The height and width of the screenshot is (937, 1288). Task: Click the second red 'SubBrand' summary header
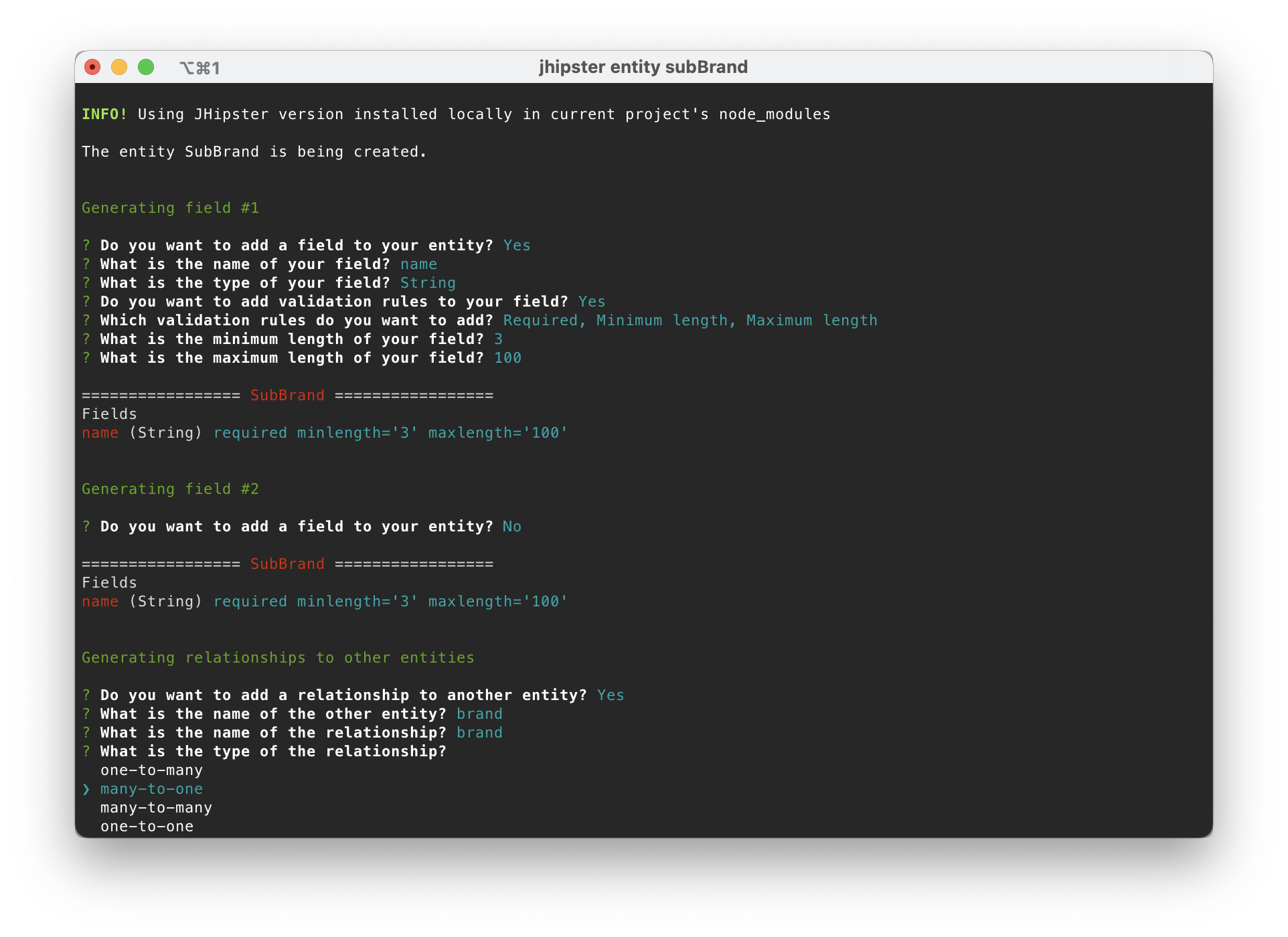coord(287,564)
